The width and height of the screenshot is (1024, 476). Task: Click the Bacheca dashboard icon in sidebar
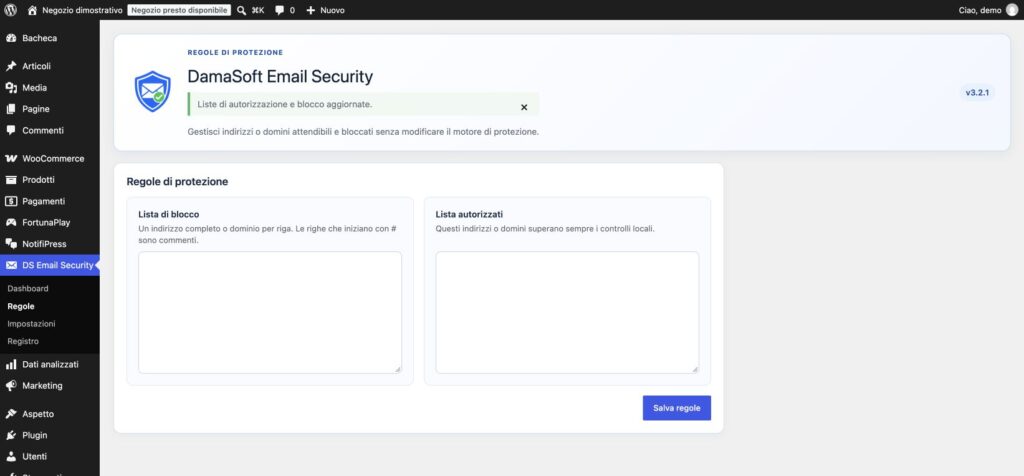pos(11,38)
